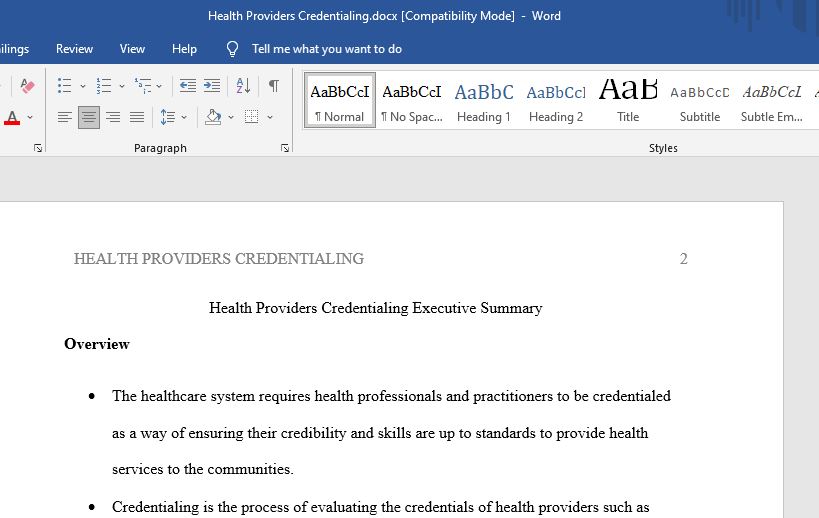819x518 pixels.
Task: Switch to the View ribbon tab
Action: pyautogui.click(x=132, y=49)
